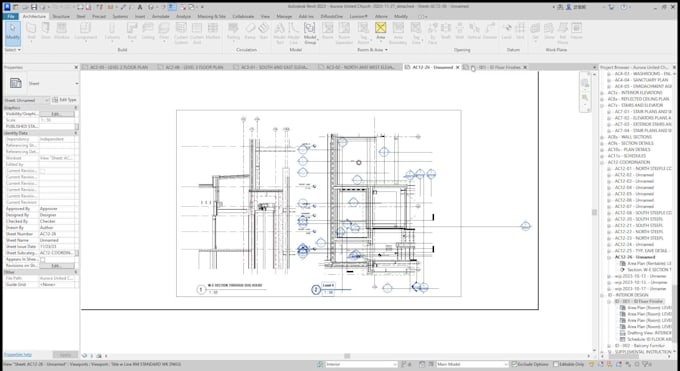The height and width of the screenshot is (371, 680).
Task: Switch to the Structure ribbon tab
Action: pyautogui.click(x=61, y=16)
